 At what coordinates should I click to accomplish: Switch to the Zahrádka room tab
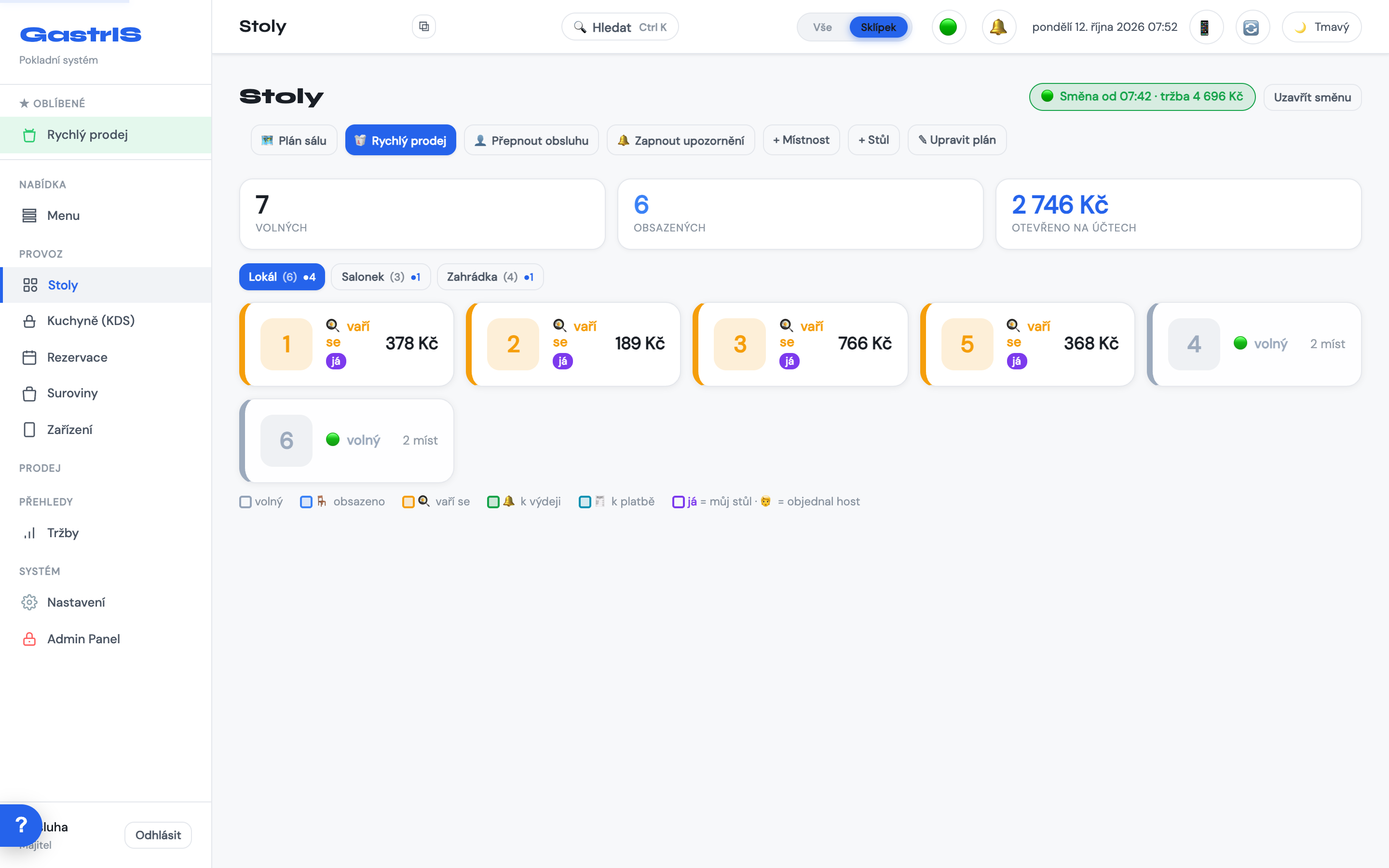click(x=490, y=277)
